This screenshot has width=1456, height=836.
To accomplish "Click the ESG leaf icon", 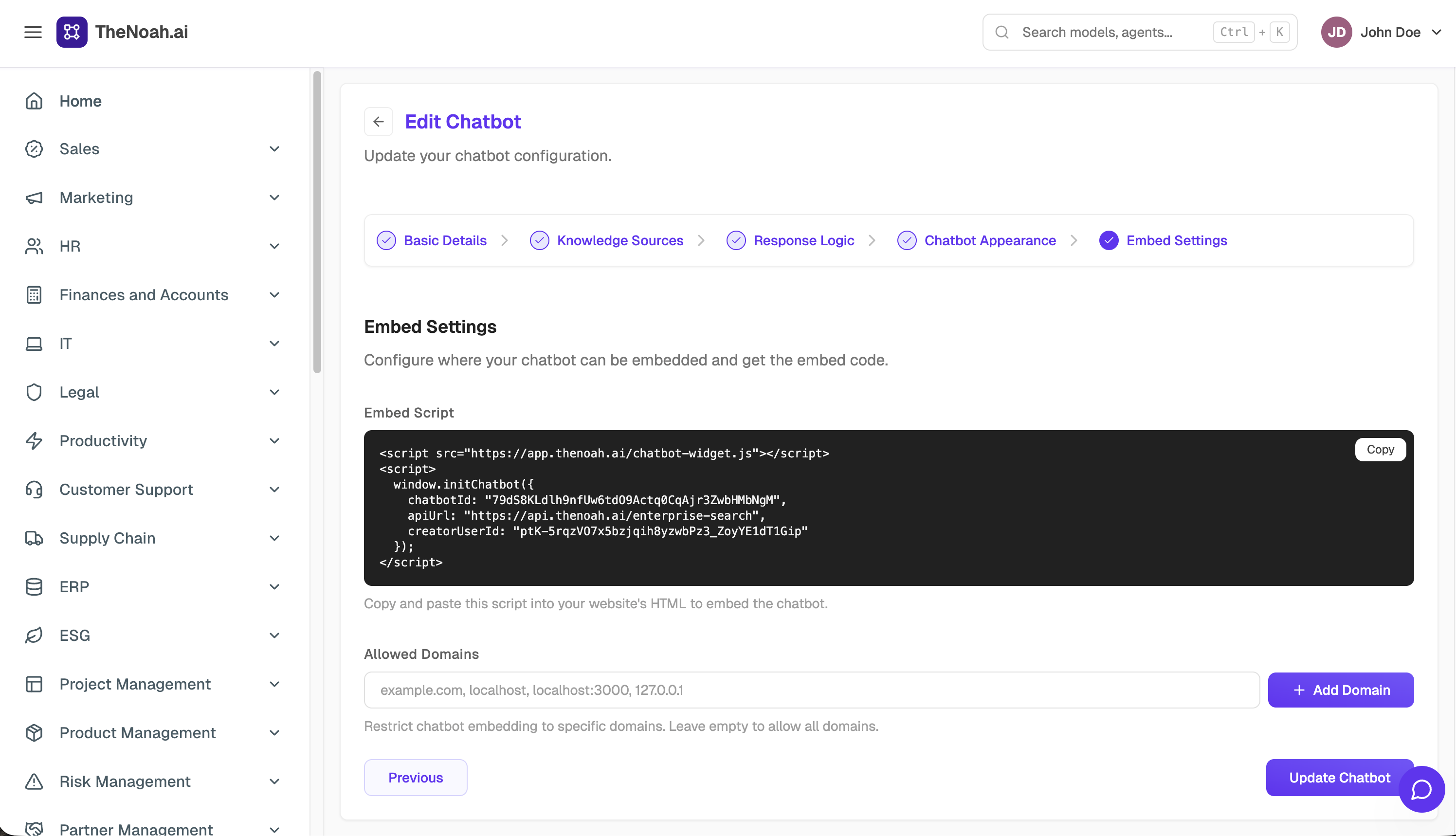I will pos(34,635).
